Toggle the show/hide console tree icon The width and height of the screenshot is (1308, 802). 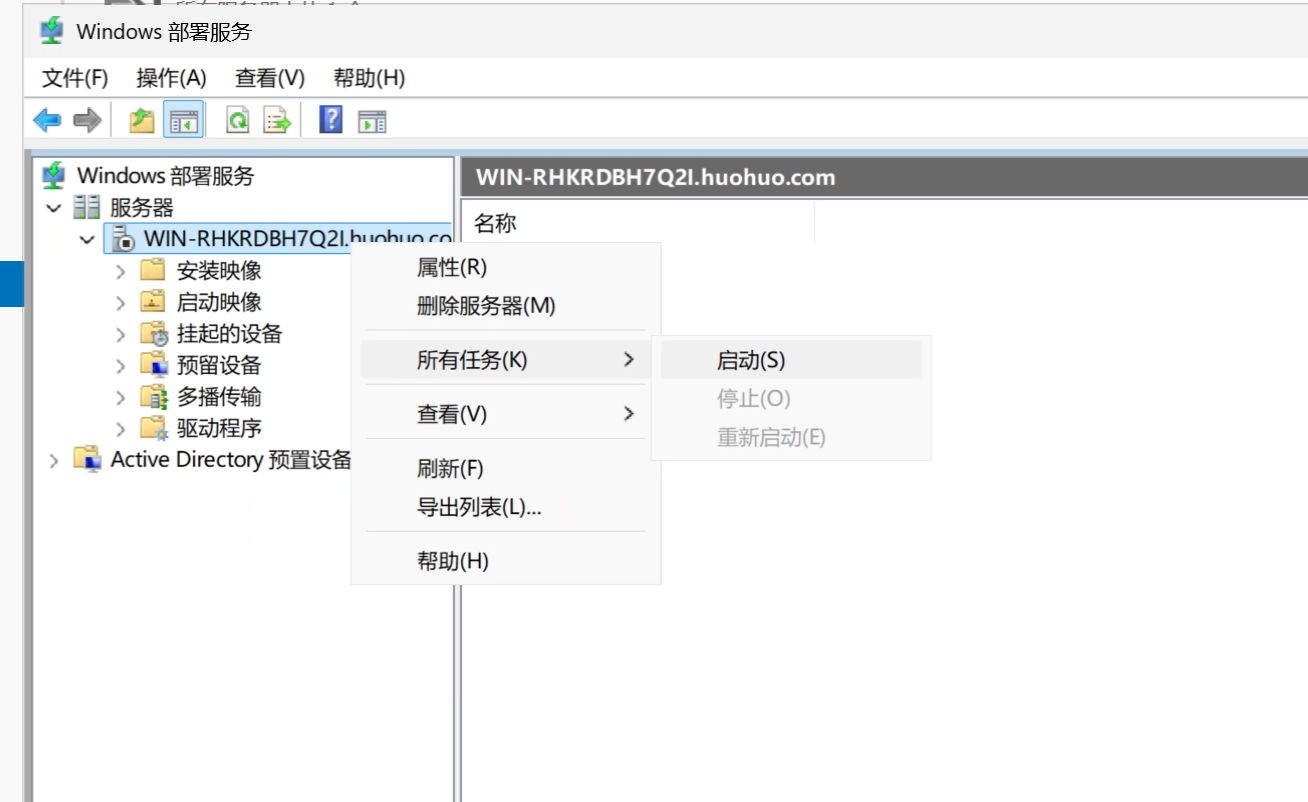point(184,121)
